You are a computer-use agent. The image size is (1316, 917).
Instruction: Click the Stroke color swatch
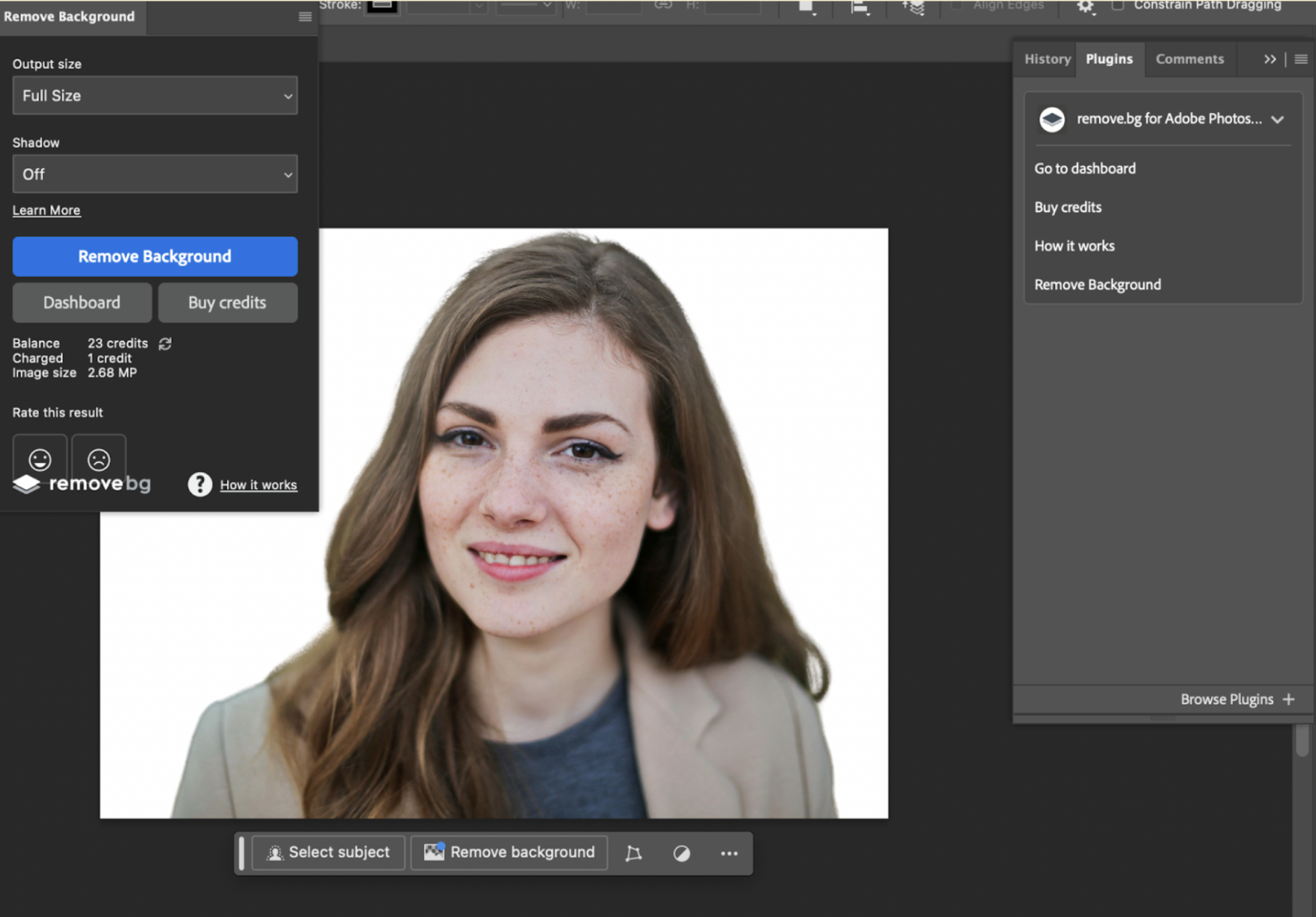381,6
